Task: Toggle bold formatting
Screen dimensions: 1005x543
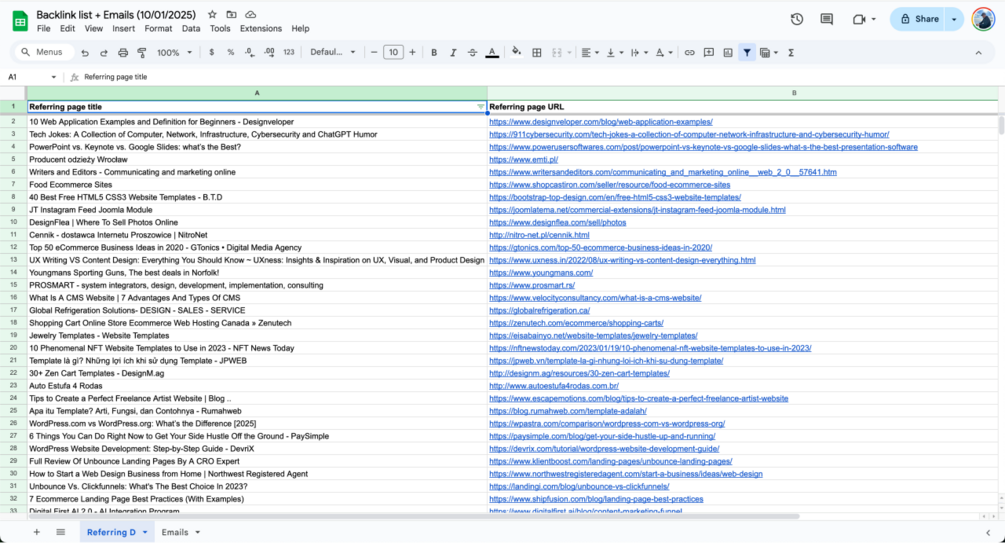Action: click(x=434, y=53)
